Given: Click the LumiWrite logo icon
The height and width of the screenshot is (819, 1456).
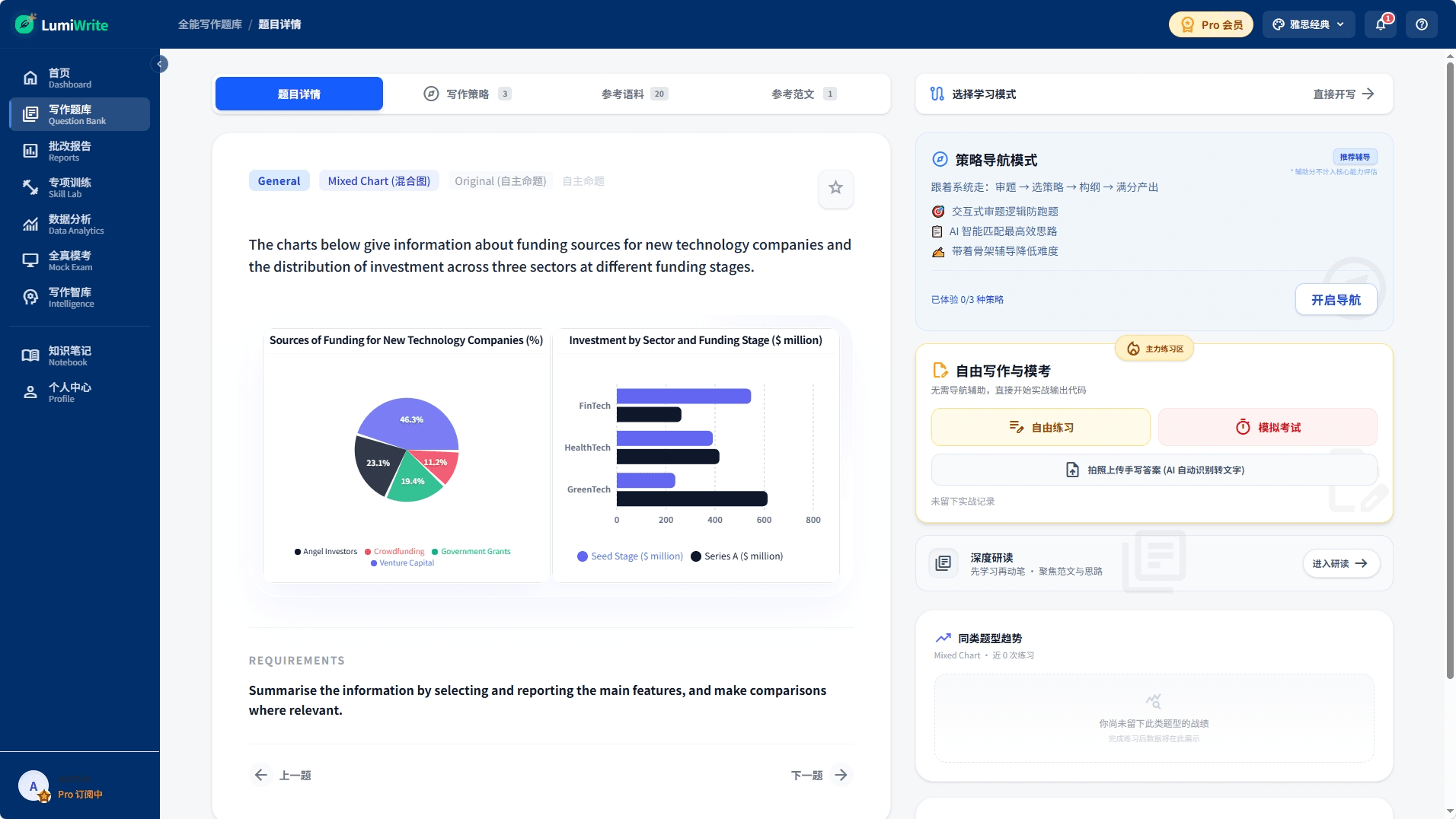Looking at the screenshot, I should point(25,24).
